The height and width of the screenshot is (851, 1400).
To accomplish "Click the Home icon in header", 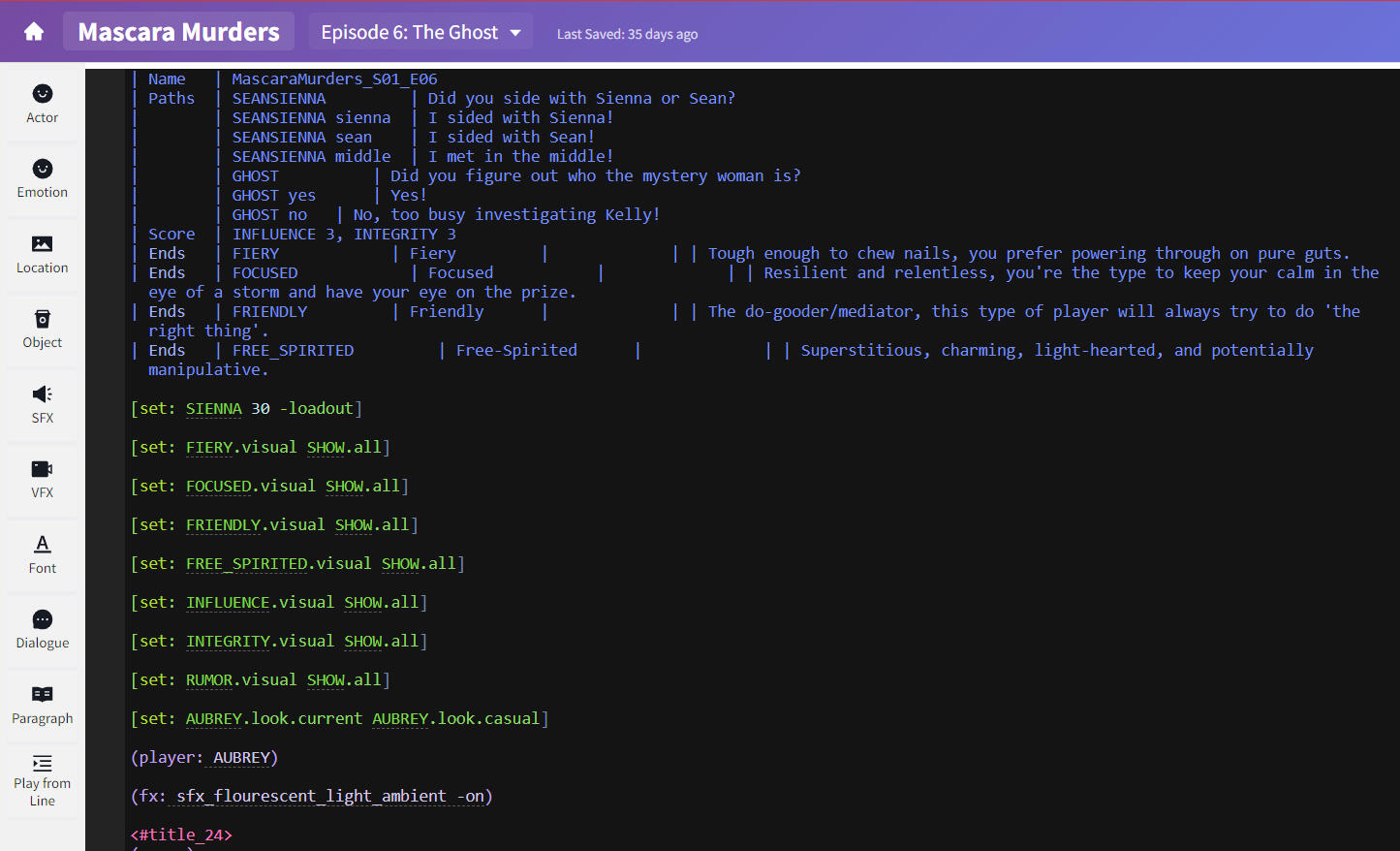I will 34,32.
